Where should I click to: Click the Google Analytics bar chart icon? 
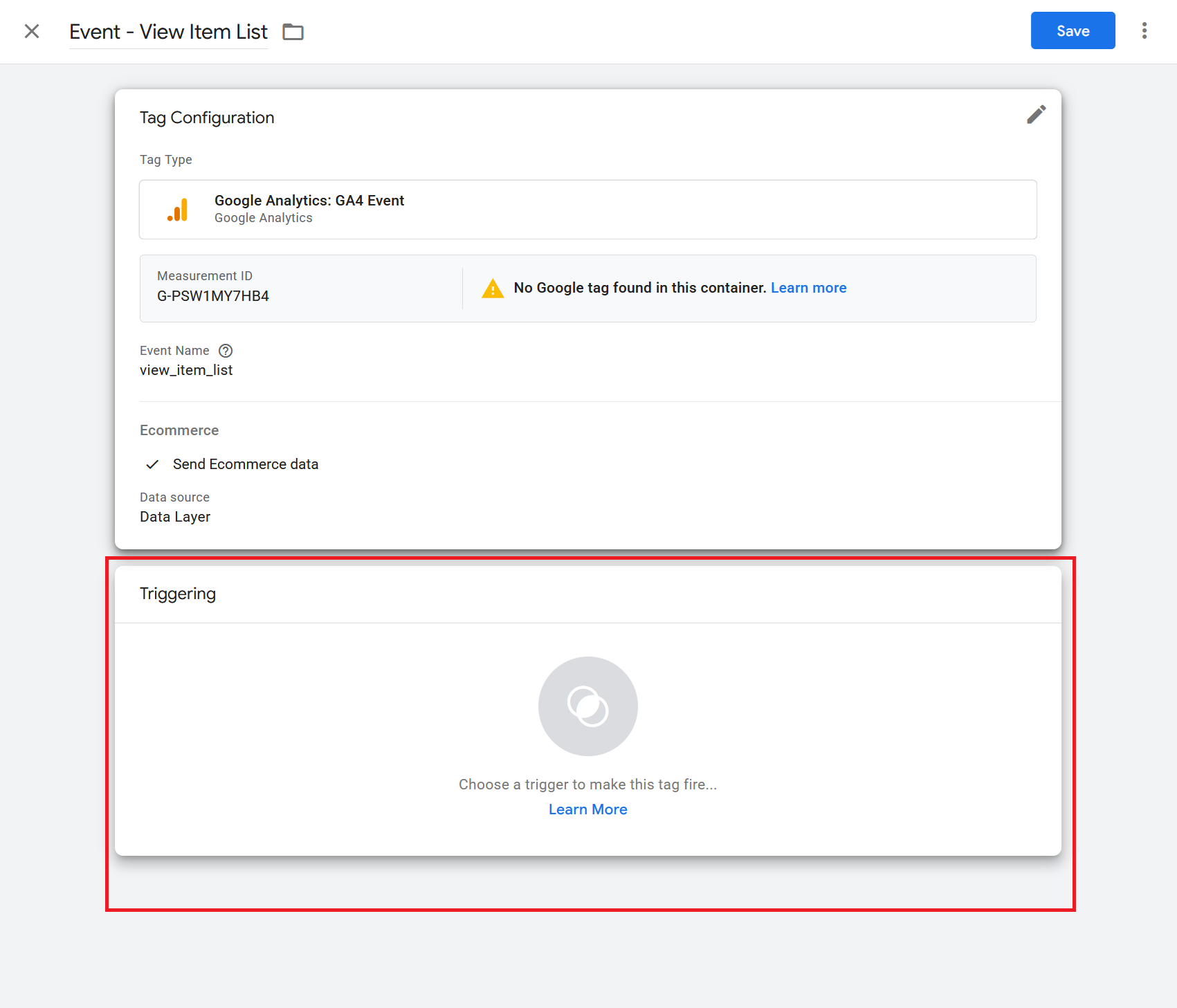[178, 210]
